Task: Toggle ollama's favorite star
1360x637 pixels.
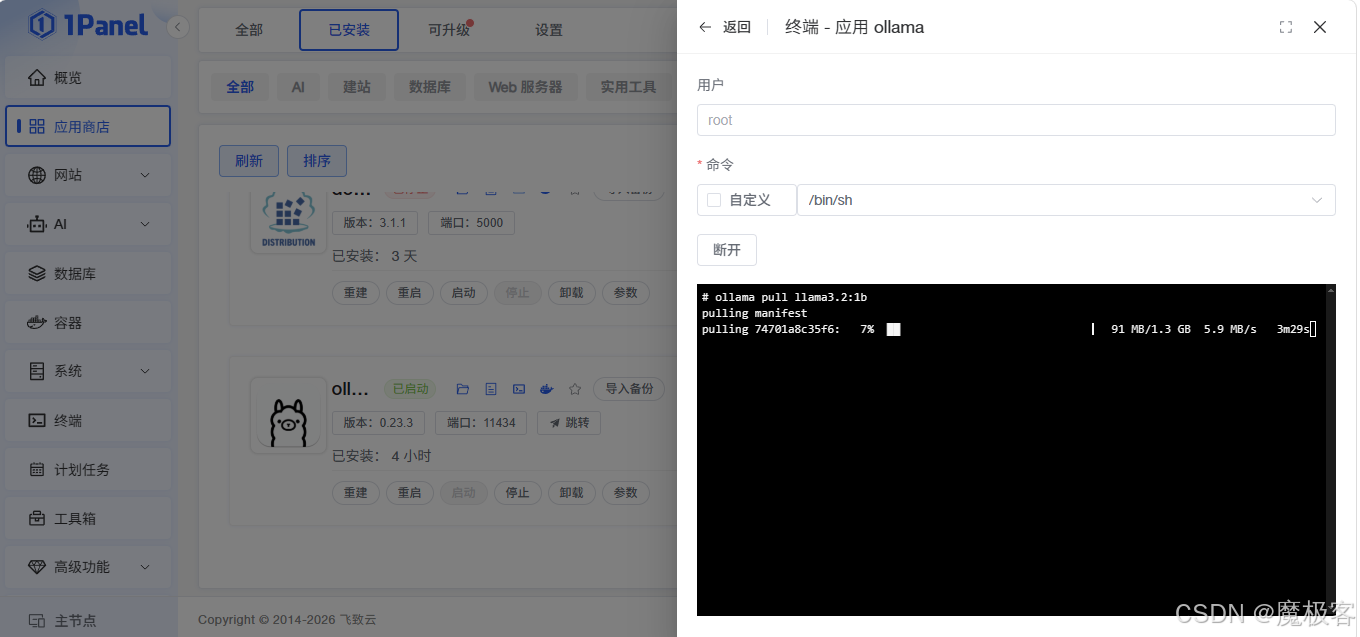Action: (575, 389)
